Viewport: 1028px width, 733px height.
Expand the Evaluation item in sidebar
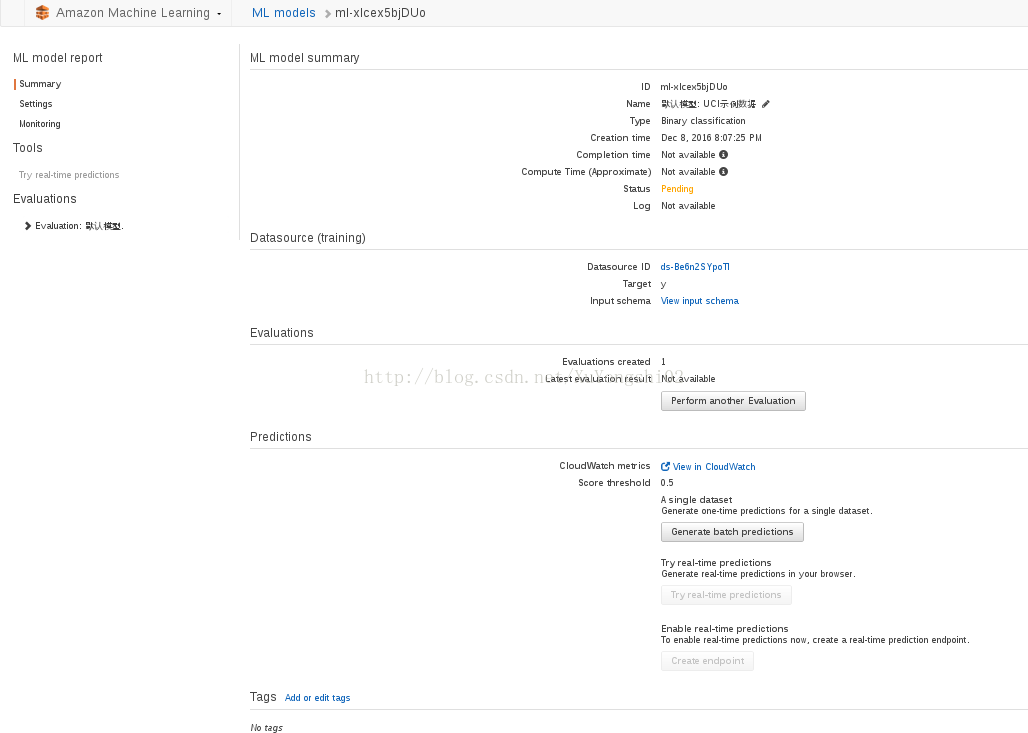click(x=28, y=226)
